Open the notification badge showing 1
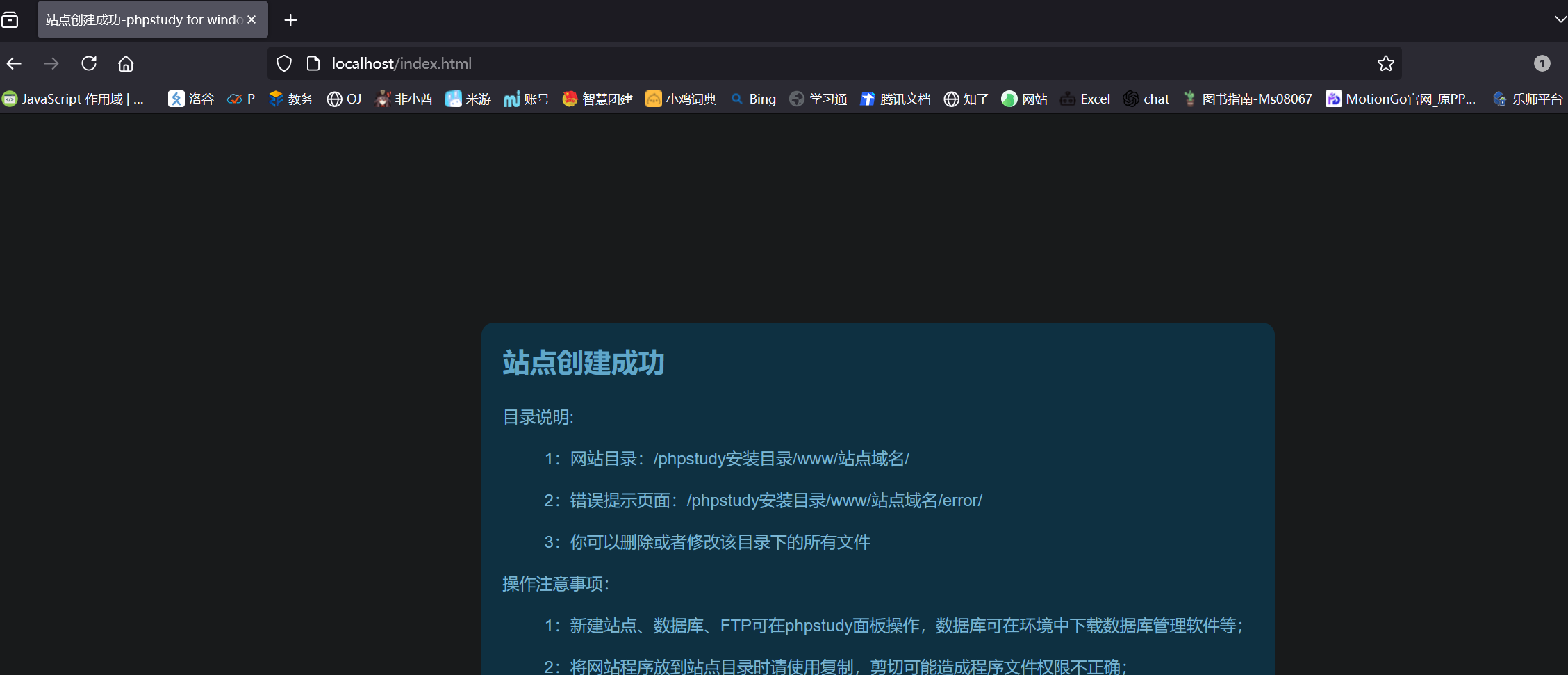The height and width of the screenshot is (675, 1568). click(x=1542, y=64)
